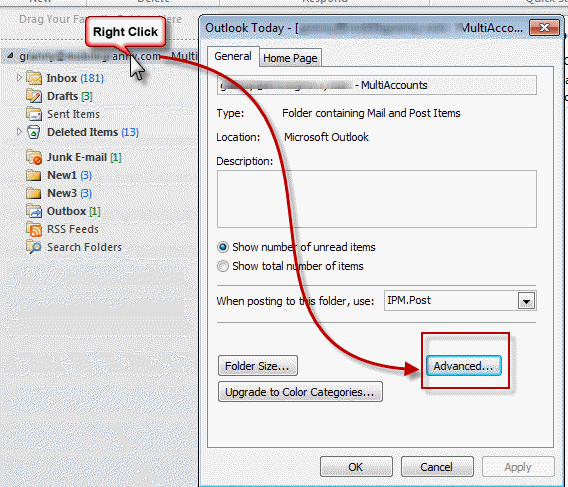Screen dimensions: 568x487
Task: Click the Sent Items folder icon
Action: tap(34, 114)
